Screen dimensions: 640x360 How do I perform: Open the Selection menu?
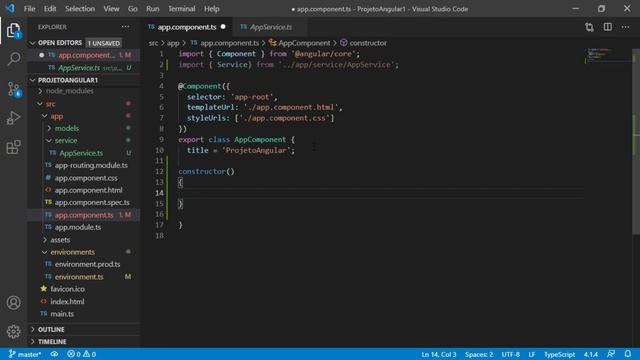point(80,9)
